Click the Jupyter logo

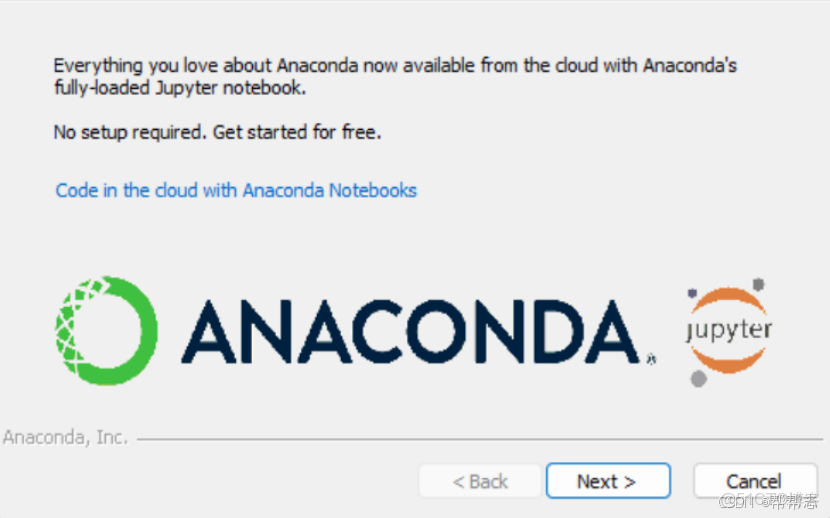click(729, 331)
